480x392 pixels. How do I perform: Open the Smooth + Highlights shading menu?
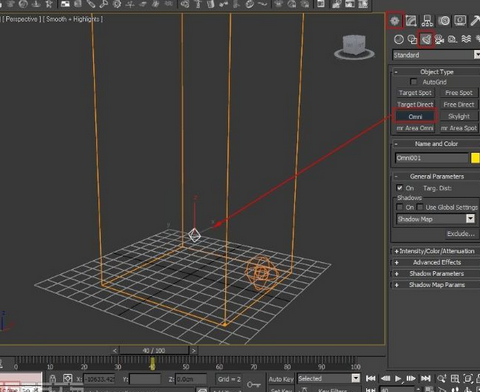(73, 19)
